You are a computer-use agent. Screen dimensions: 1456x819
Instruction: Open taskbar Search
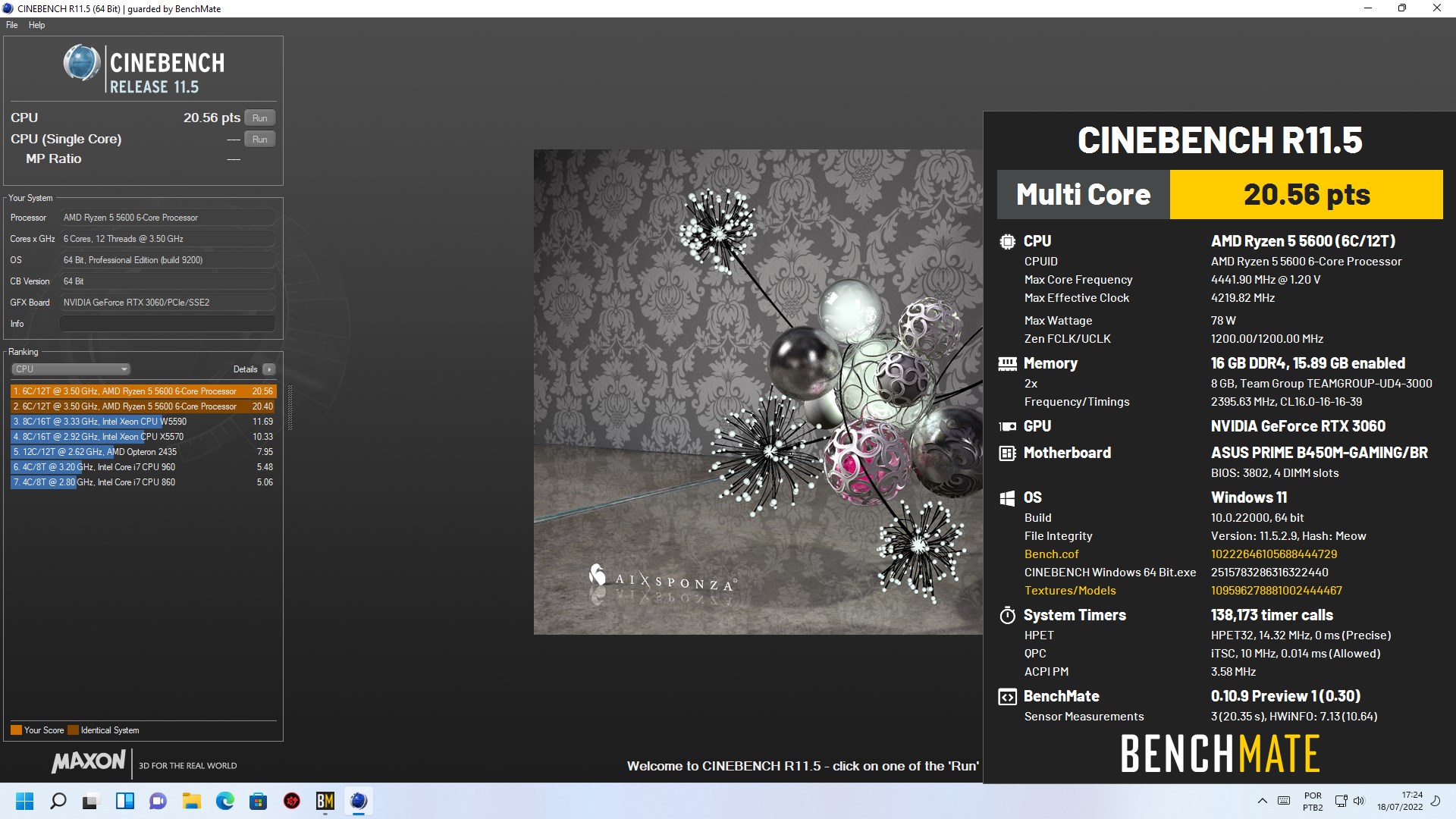tap(58, 801)
